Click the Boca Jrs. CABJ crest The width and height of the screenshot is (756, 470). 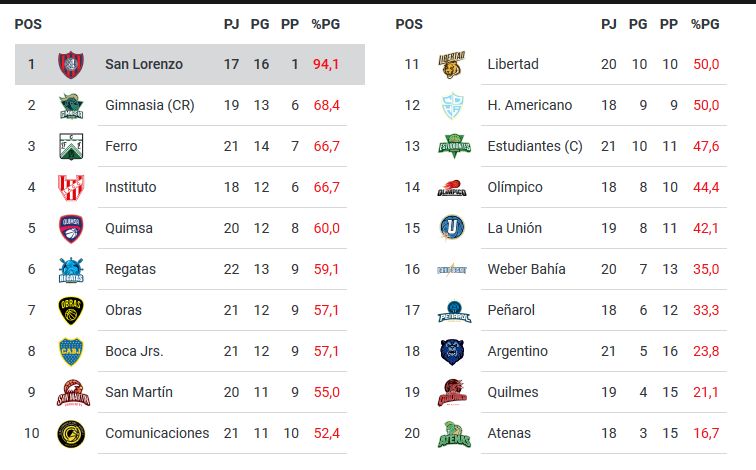pos(71,351)
